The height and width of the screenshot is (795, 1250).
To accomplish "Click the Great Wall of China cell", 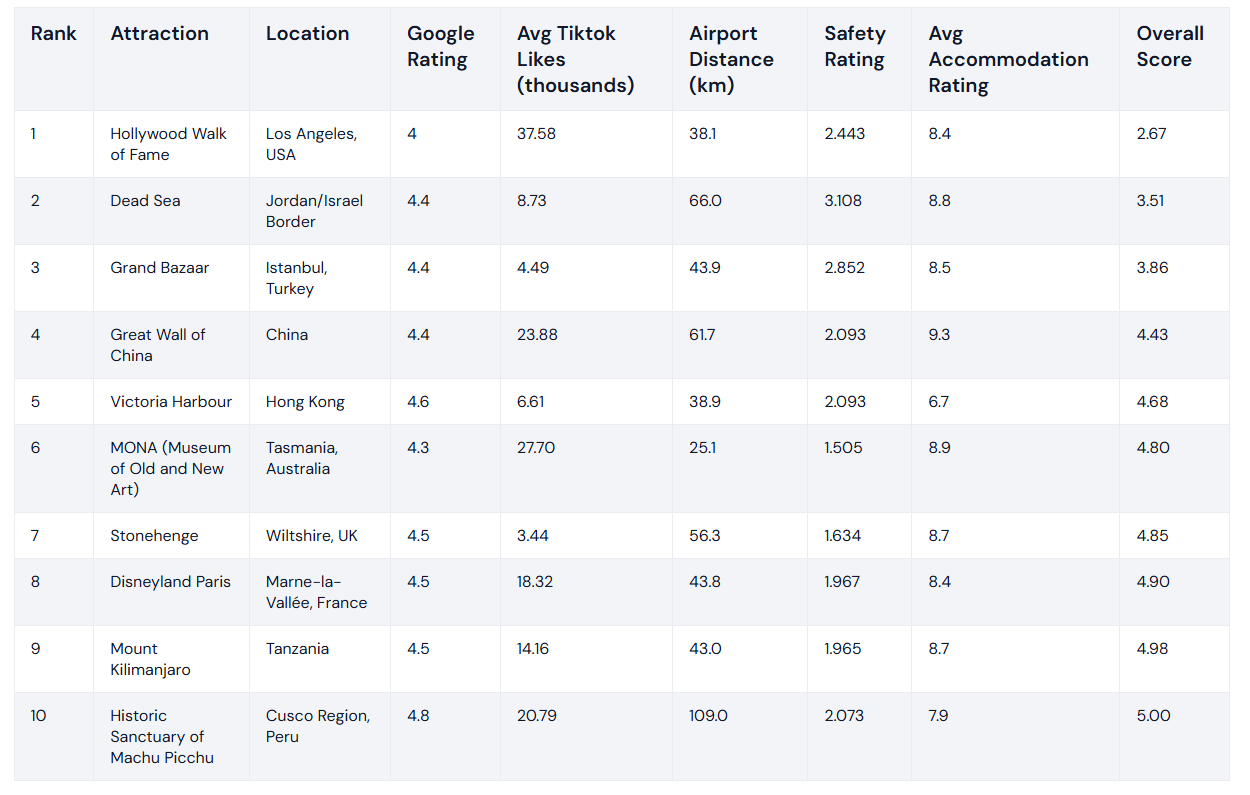I will click(157, 345).
